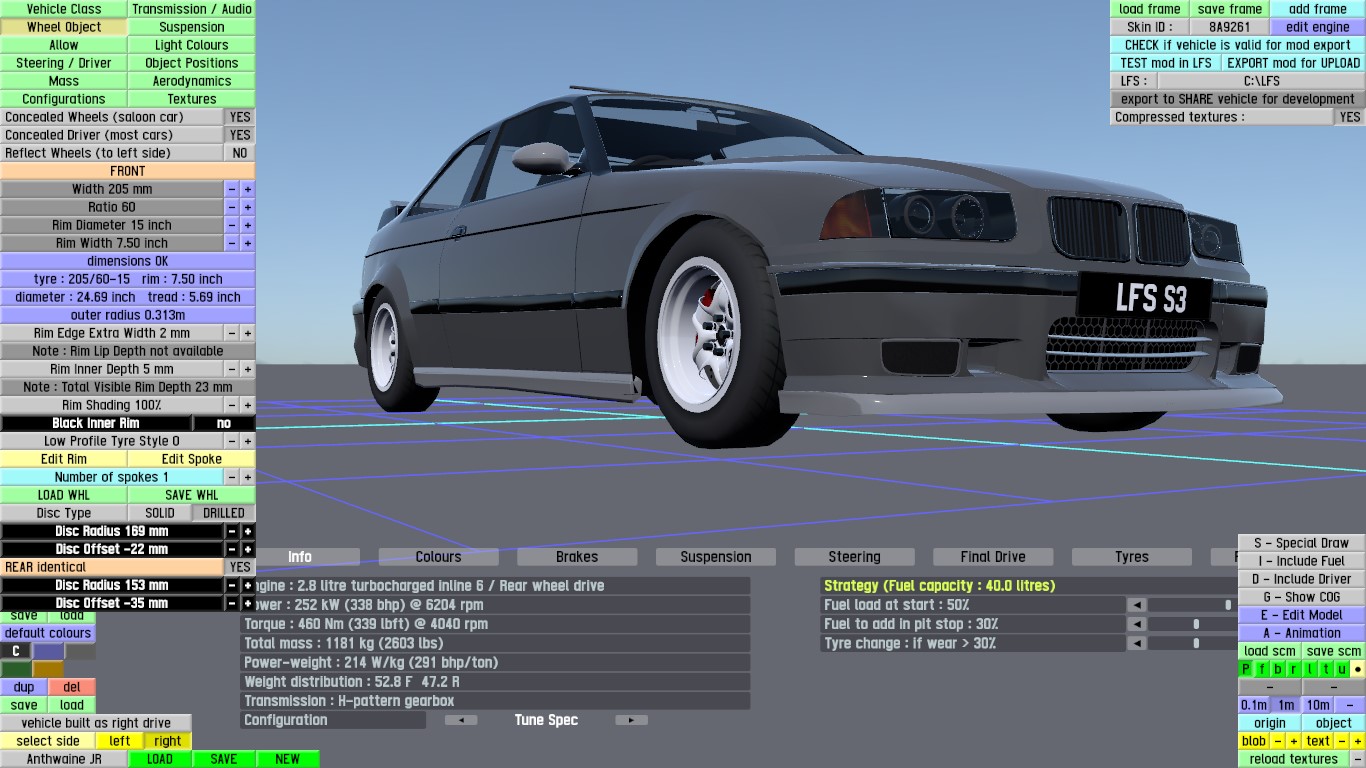The width and height of the screenshot is (1366, 768).
Task: Decrease Disc Offset -35 mm value
Action: coord(232,603)
